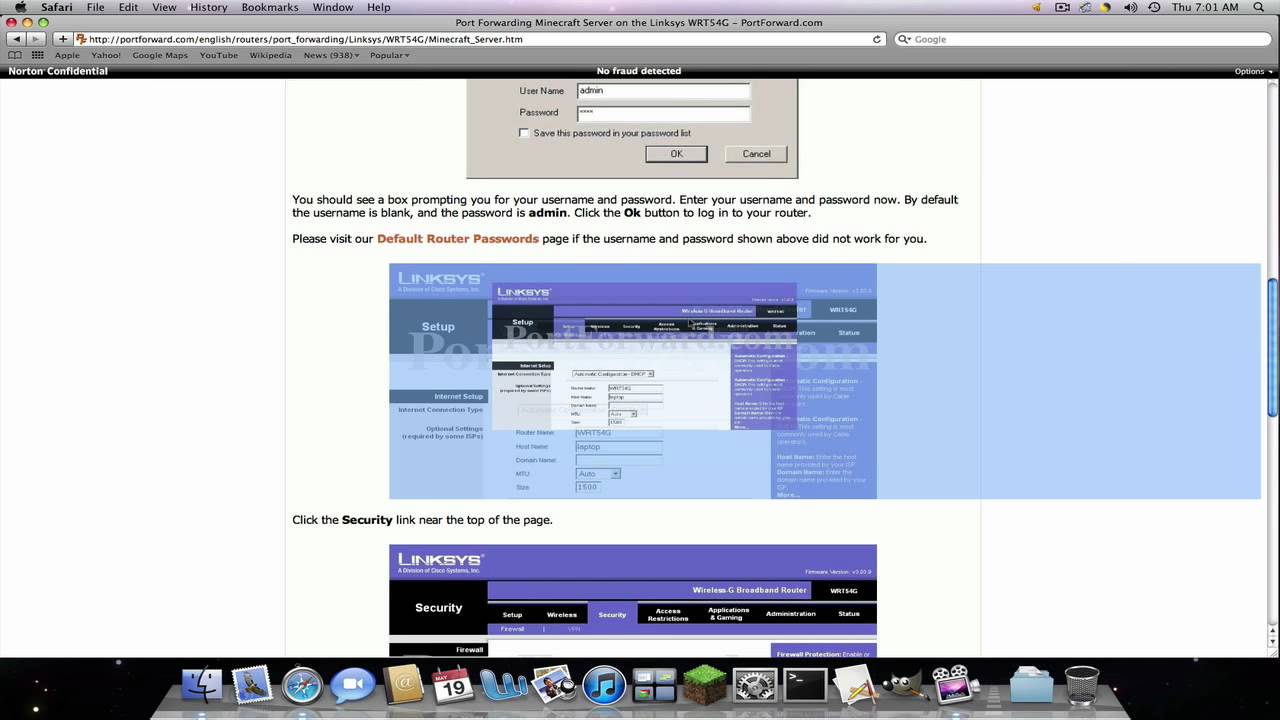Open the Edit menu
This screenshot has width=1280, height=720.
(128, 7)
